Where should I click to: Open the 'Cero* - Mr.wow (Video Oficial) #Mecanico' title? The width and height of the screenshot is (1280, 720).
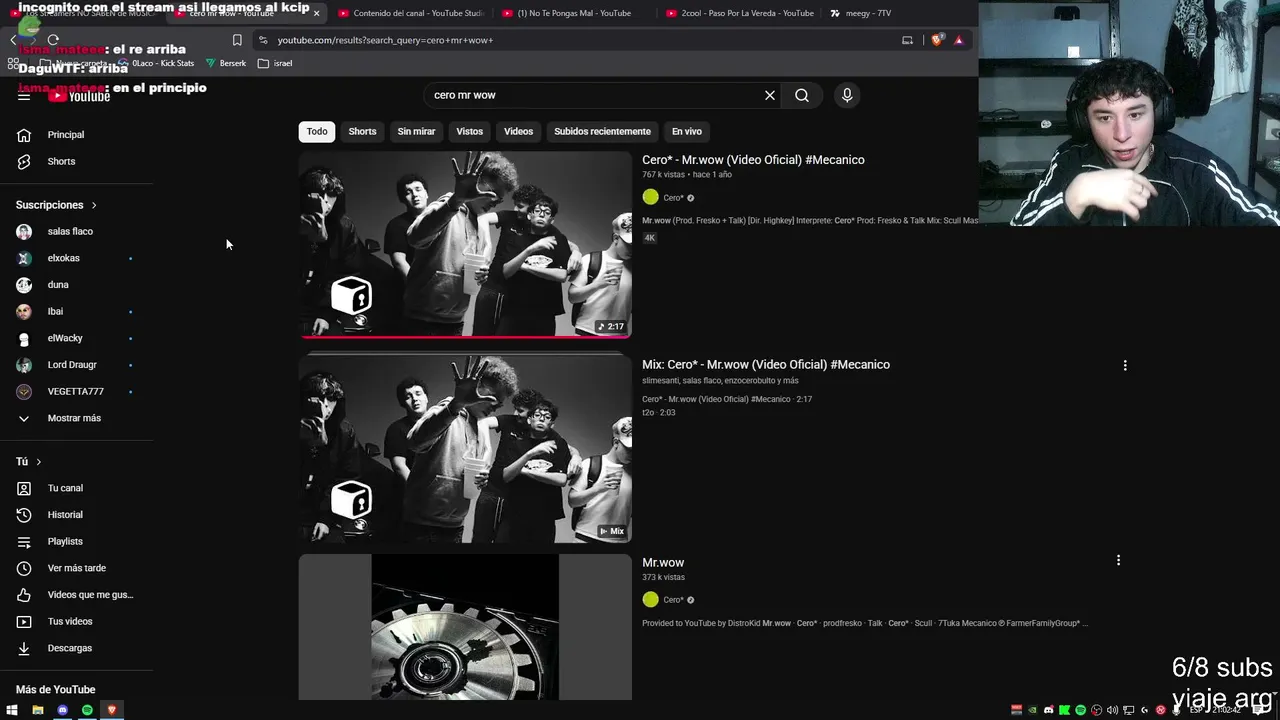click(x=753, y=160)
